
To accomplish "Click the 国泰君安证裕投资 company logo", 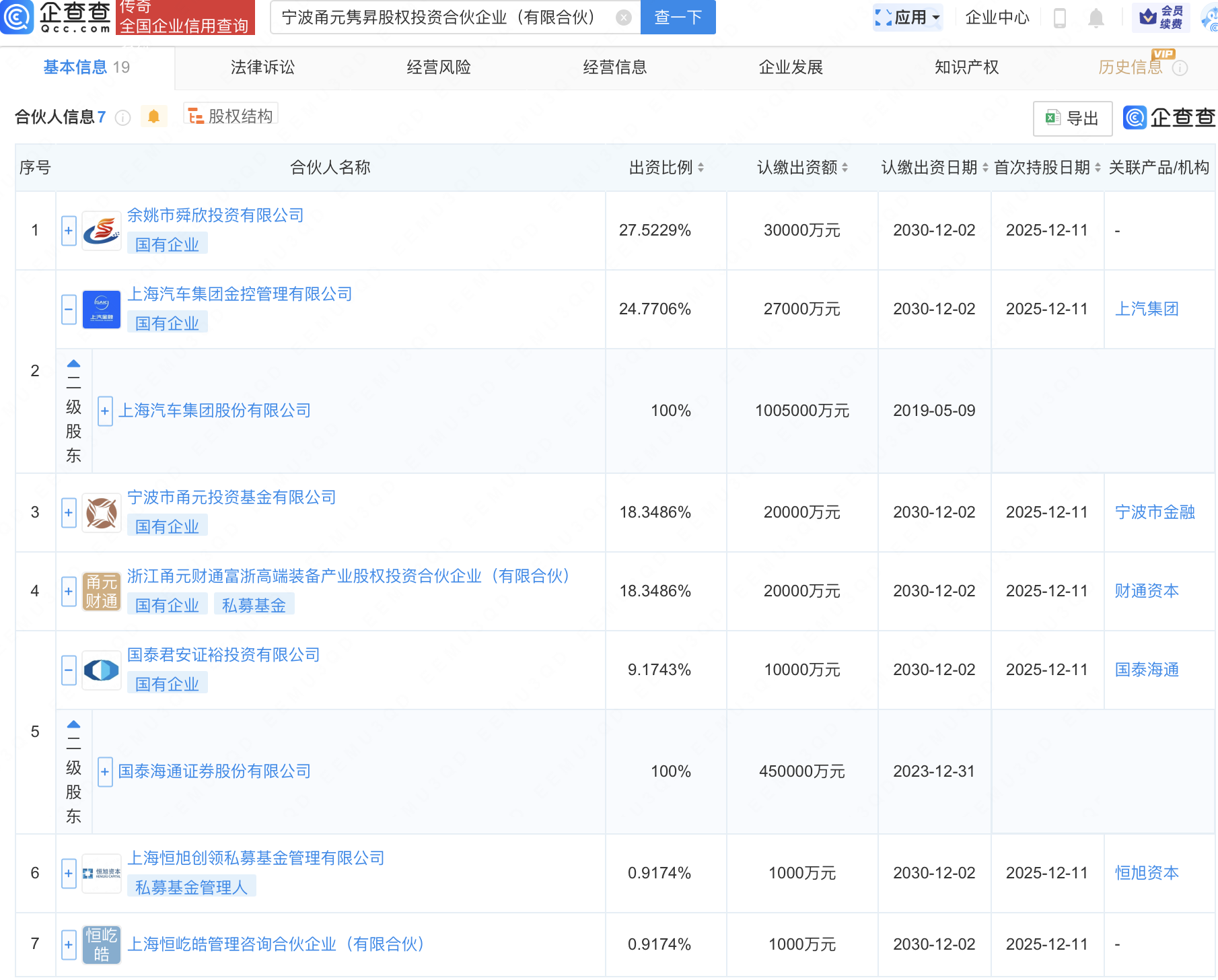I will (x=101, y=670).
